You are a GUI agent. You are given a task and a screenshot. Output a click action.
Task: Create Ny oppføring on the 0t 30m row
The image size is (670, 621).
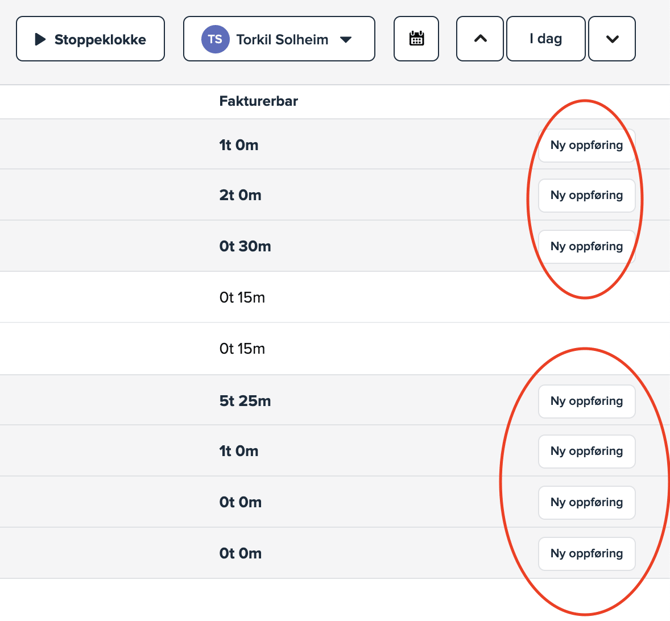(x=586, y=246)
